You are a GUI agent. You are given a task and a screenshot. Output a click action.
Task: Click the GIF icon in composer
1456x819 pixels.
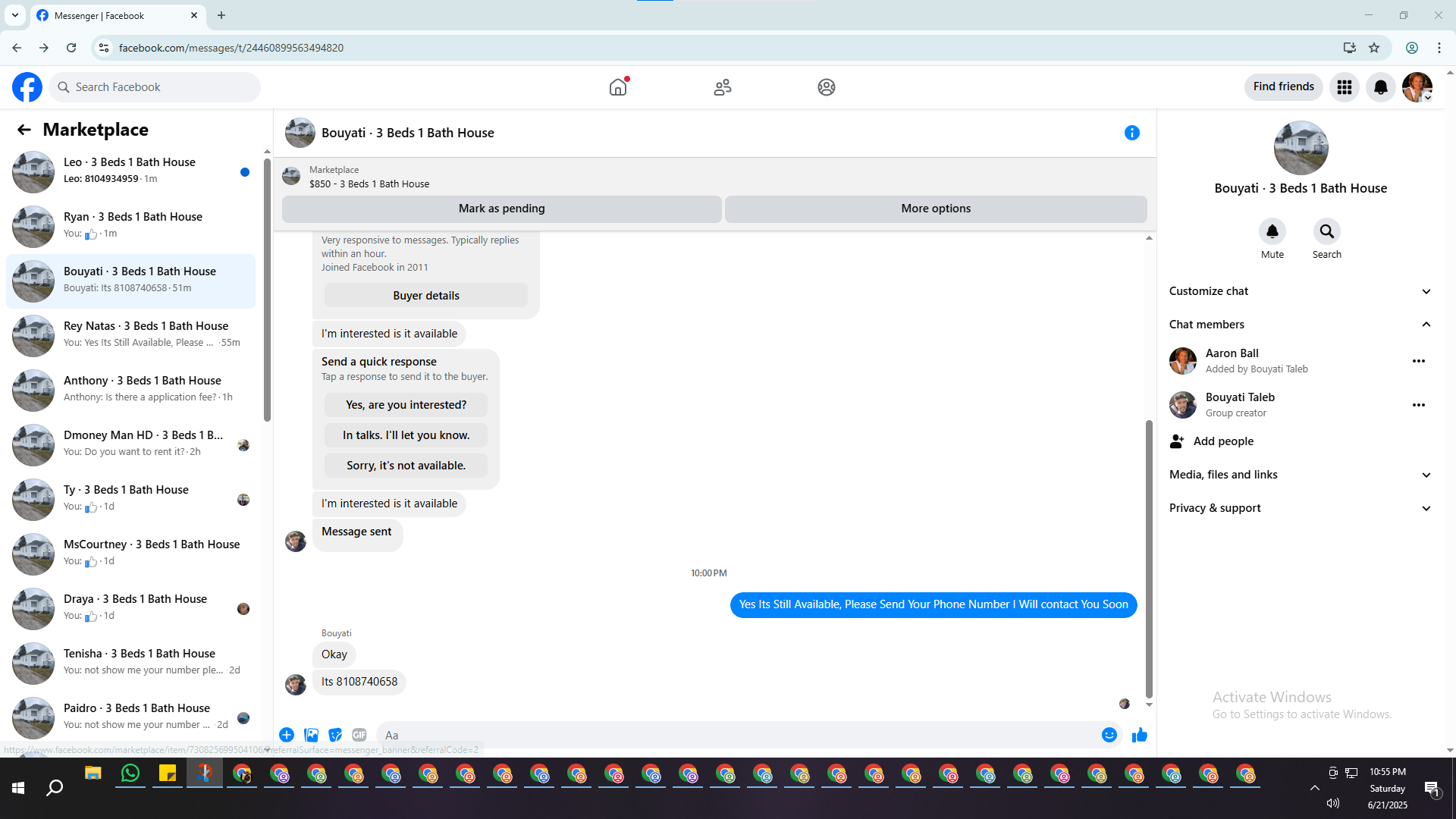tap(359, 735)
